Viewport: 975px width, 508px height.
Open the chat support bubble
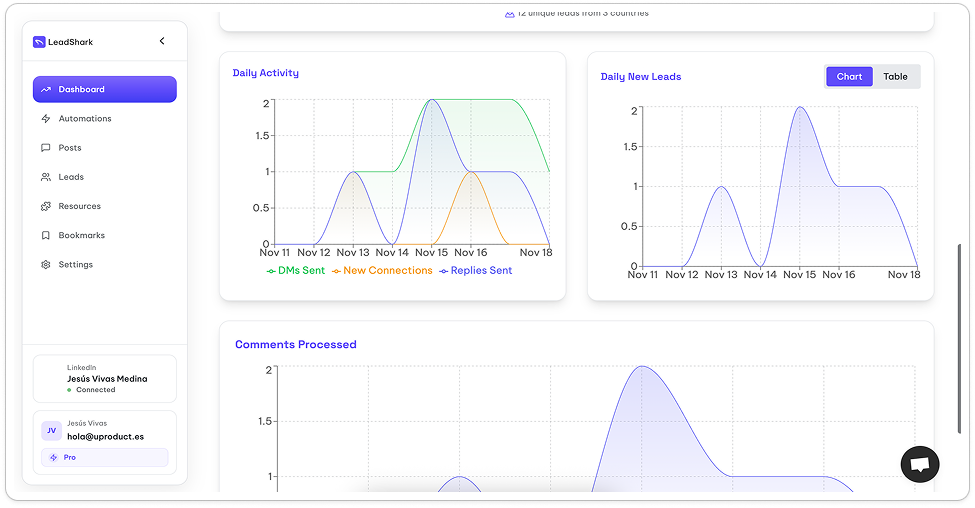[x=920, y=464]
